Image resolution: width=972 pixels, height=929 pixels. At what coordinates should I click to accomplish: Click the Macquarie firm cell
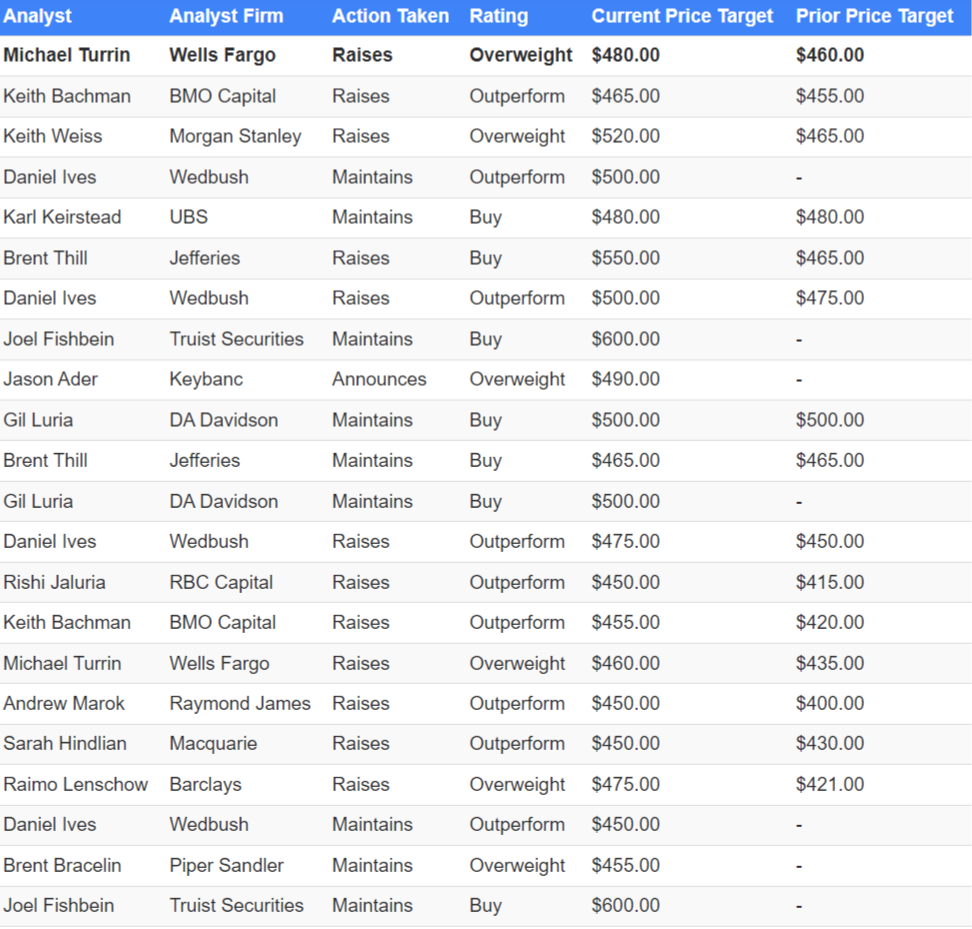213,744
